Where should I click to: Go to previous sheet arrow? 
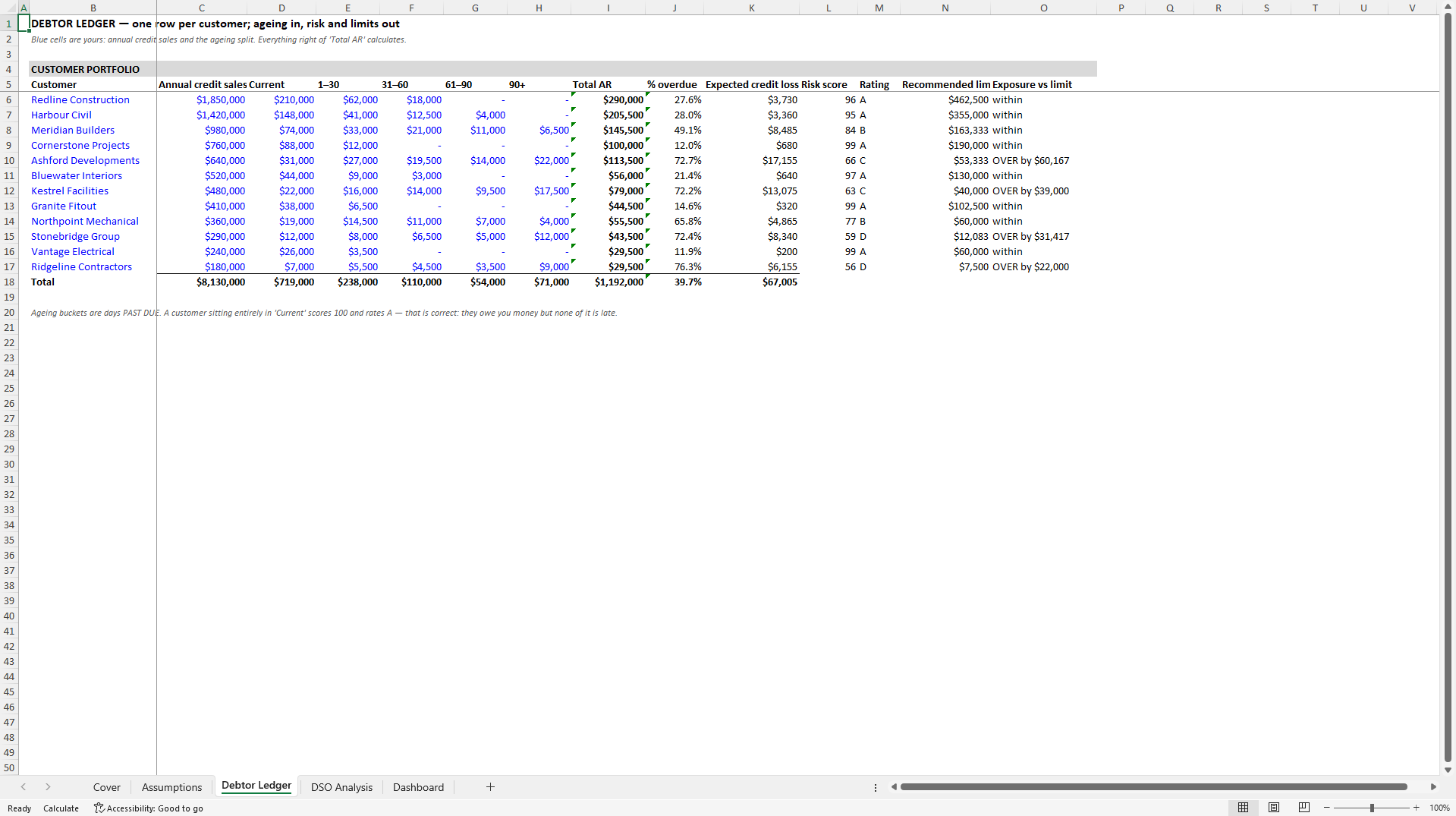click(24, 787)
